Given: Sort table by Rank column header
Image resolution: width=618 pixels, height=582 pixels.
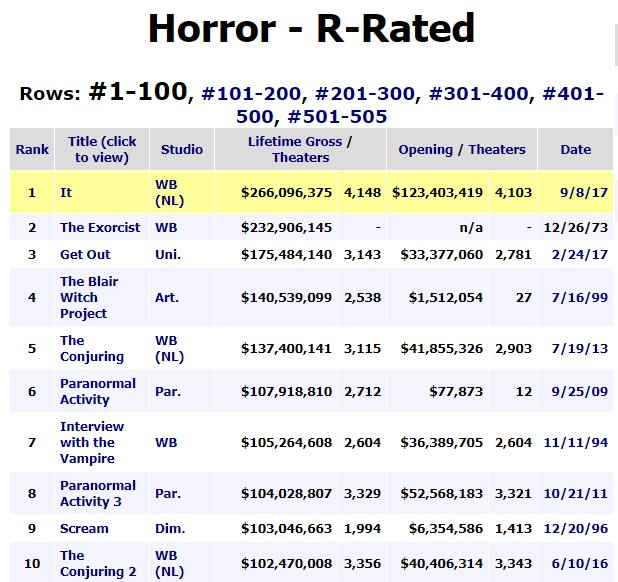Looking at the screenshot, I should pyautogui.click(x=32, y=150).
